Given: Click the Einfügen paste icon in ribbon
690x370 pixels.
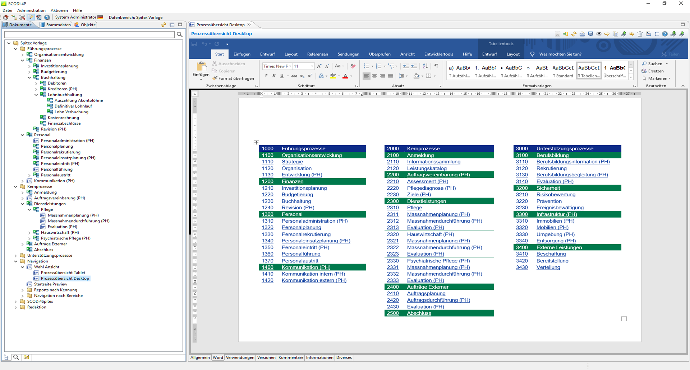Looking at the screenshot, I should (201, 69).
